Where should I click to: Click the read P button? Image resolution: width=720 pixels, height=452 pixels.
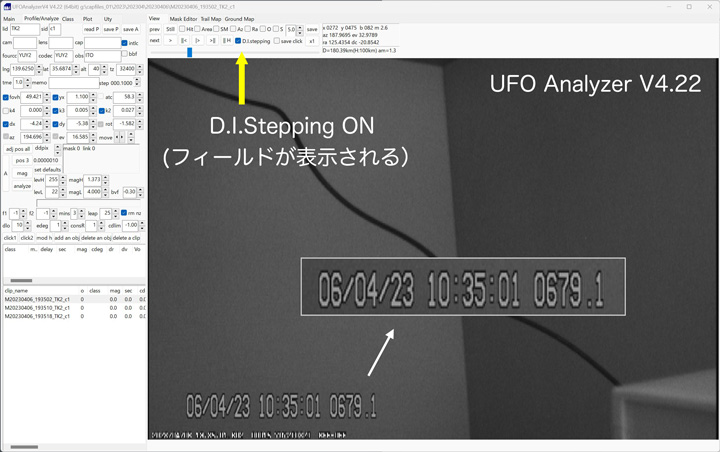click(92, 29)
